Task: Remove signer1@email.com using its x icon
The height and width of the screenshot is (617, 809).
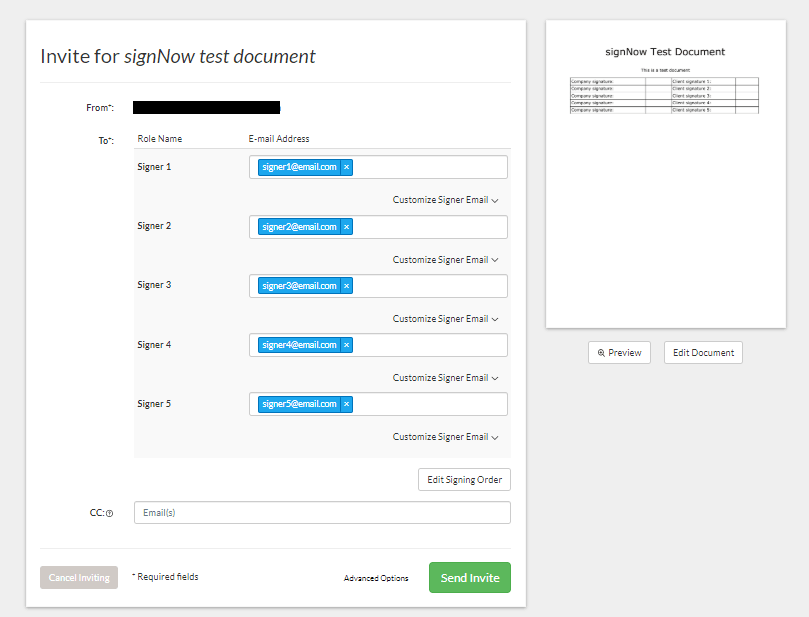Action: coord(347,168)
